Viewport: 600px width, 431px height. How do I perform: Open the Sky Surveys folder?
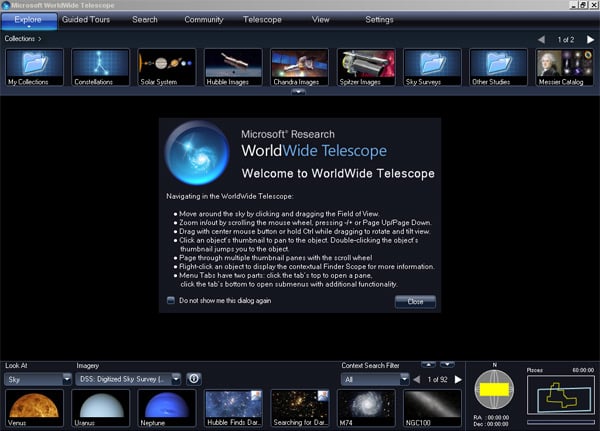click(432, 67)
